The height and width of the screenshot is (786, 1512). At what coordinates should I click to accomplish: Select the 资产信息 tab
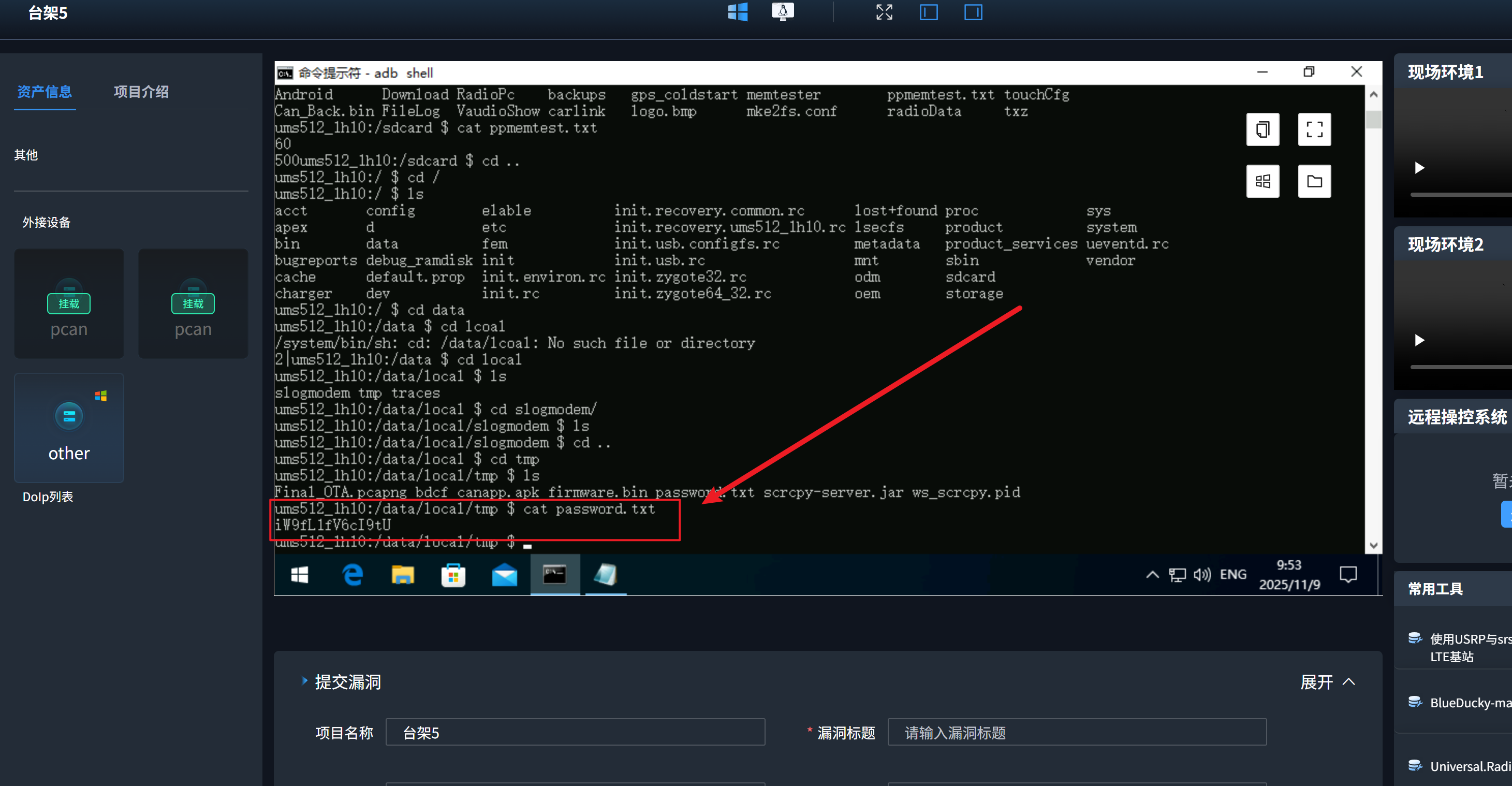pos(45,92)
